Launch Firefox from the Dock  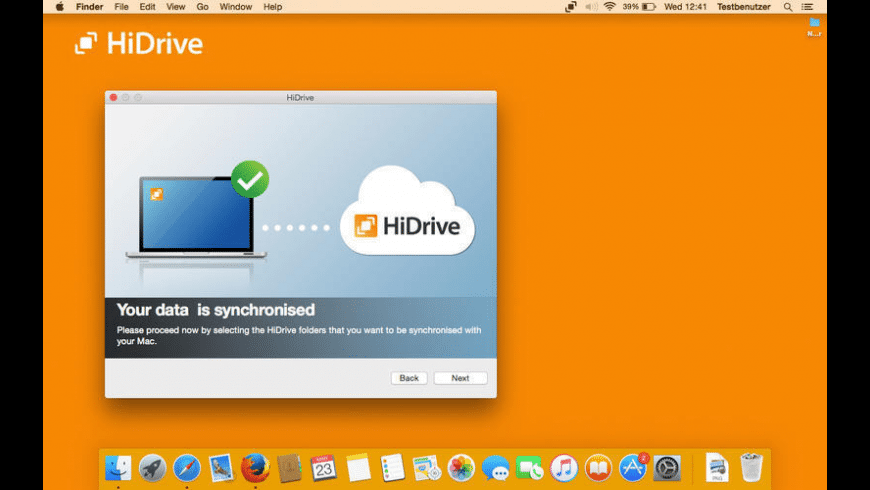pyautogui.click(x=255, y=467)
